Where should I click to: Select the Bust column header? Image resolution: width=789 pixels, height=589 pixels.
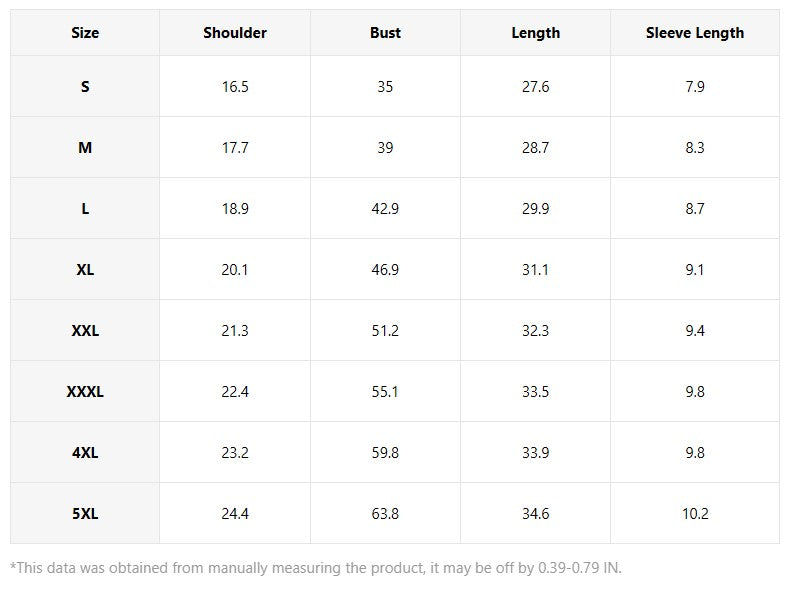point(385,33)
